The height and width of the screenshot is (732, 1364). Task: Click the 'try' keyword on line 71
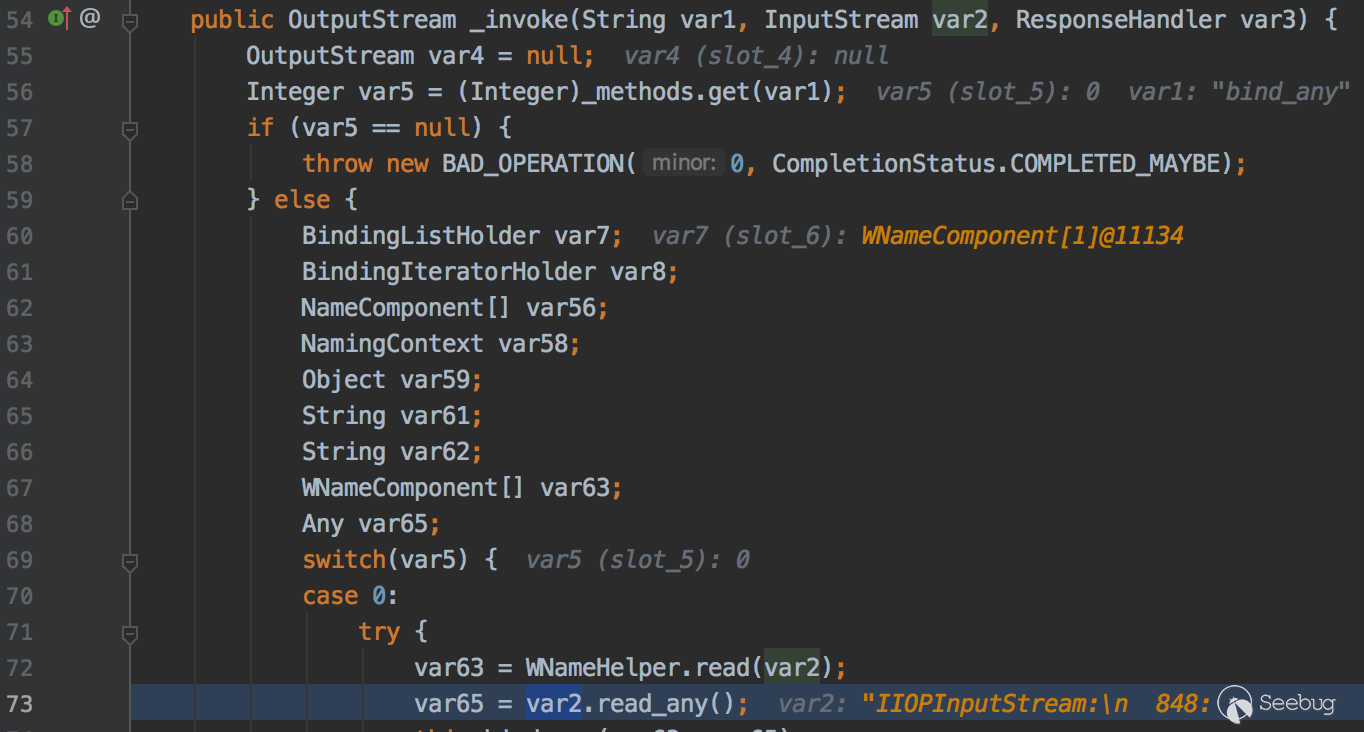click(x=380, y=631)
